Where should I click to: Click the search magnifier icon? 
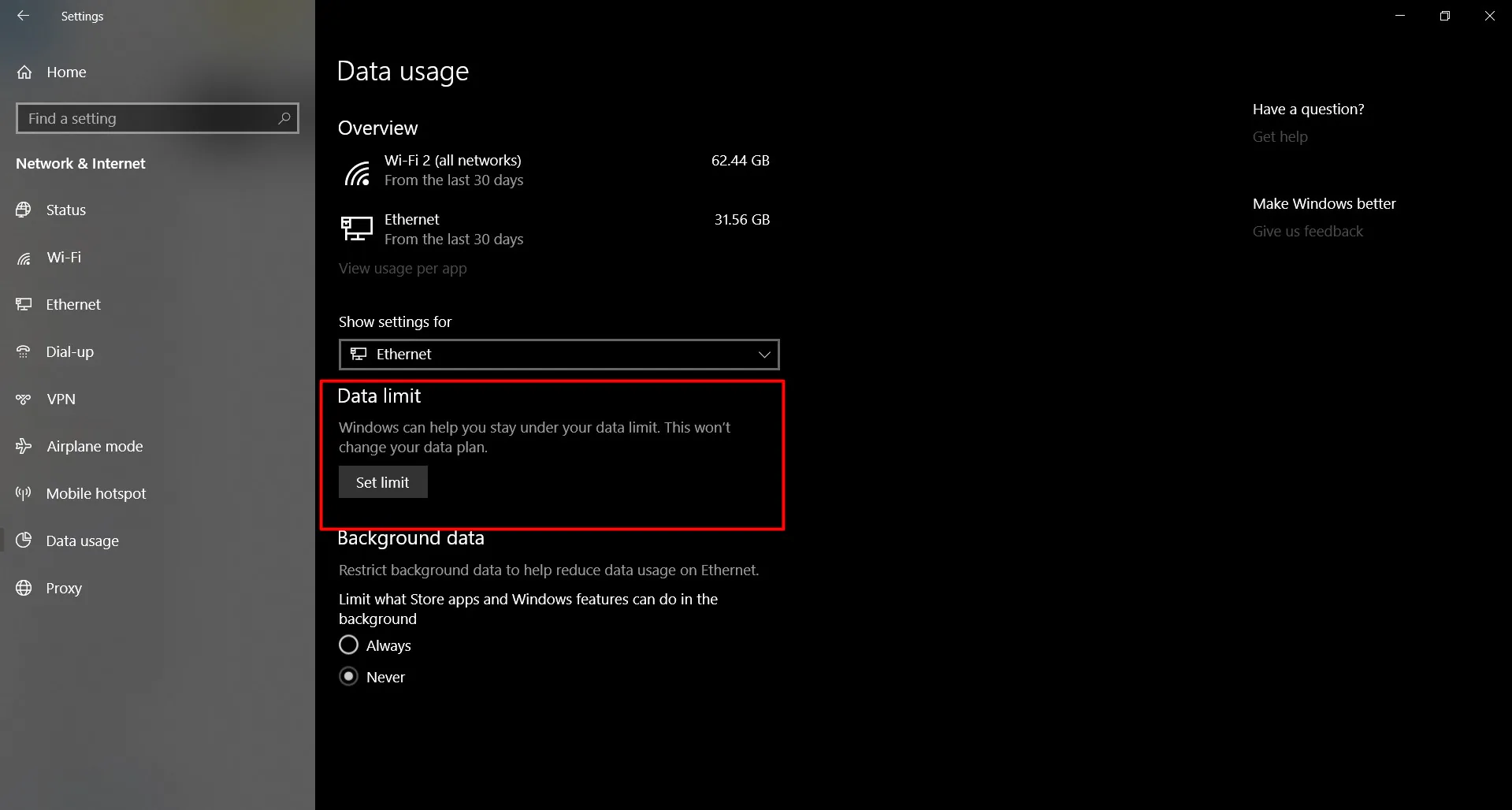[284, 118]
